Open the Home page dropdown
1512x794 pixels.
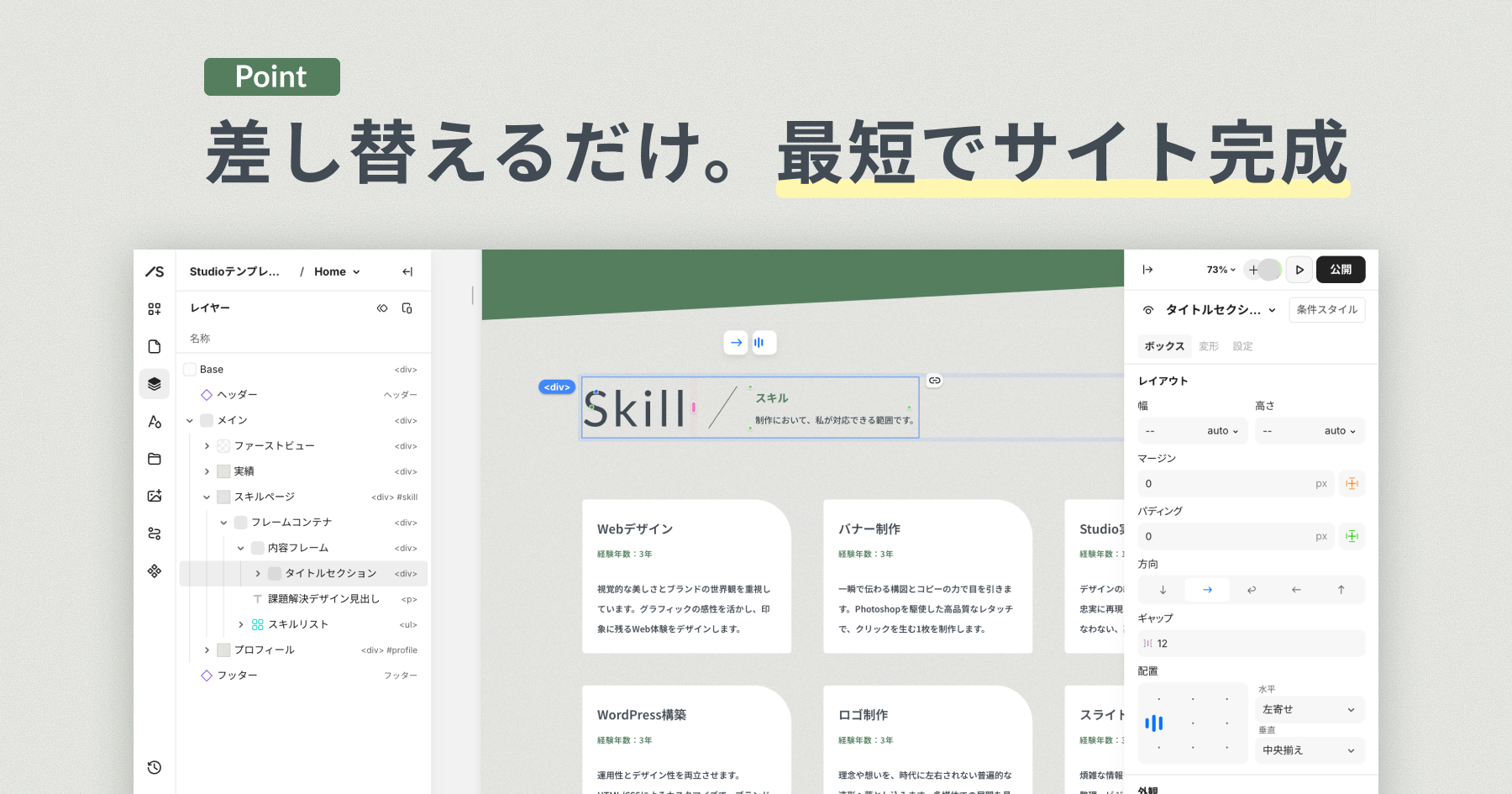(x=337, y=271)
